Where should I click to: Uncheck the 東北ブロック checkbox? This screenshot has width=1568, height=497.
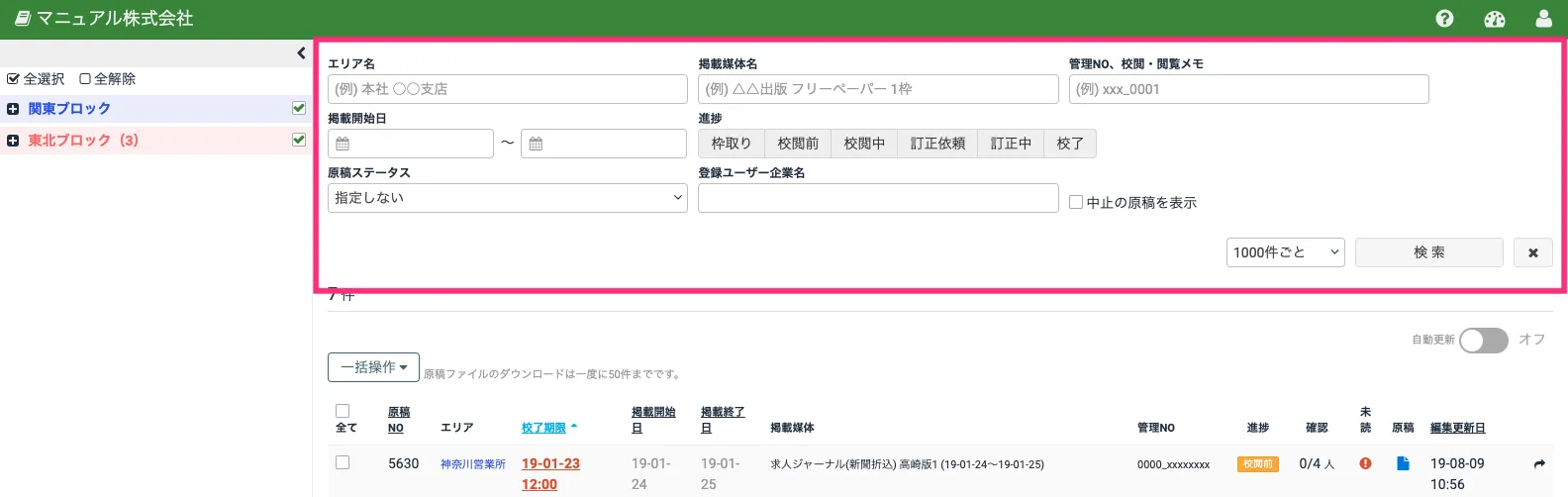[299, 140]
